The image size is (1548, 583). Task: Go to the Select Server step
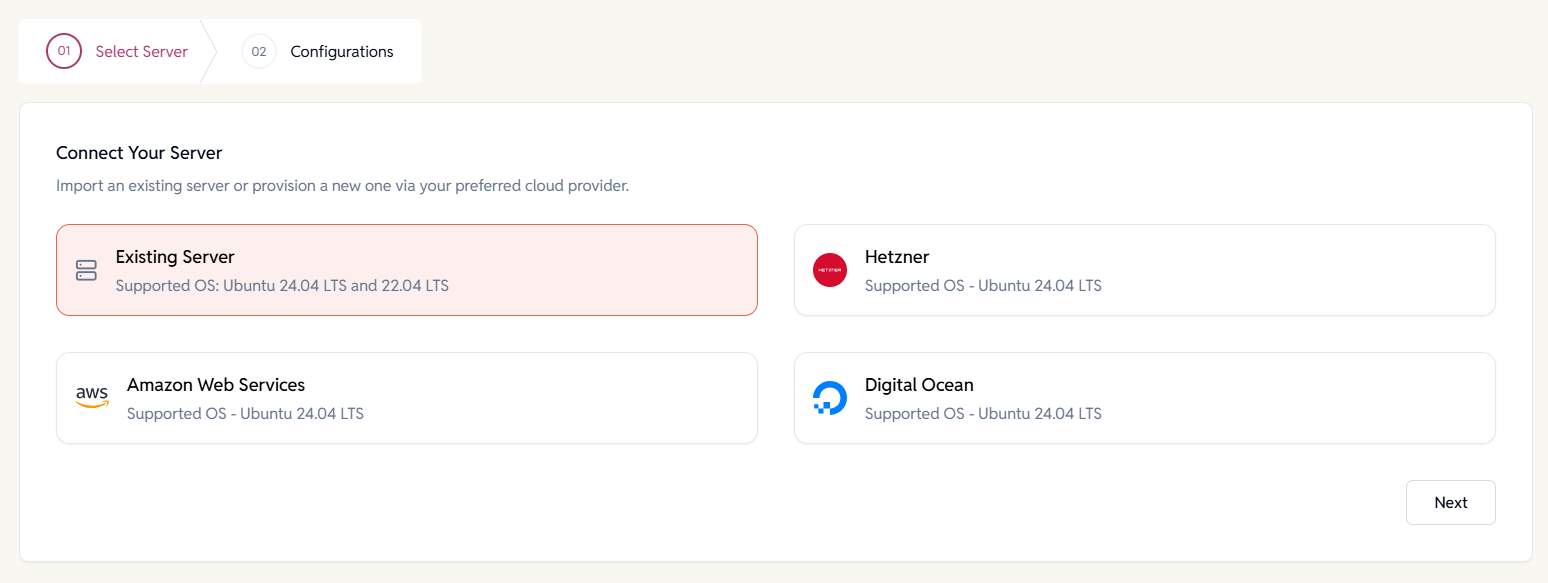(x=141, y=52)
